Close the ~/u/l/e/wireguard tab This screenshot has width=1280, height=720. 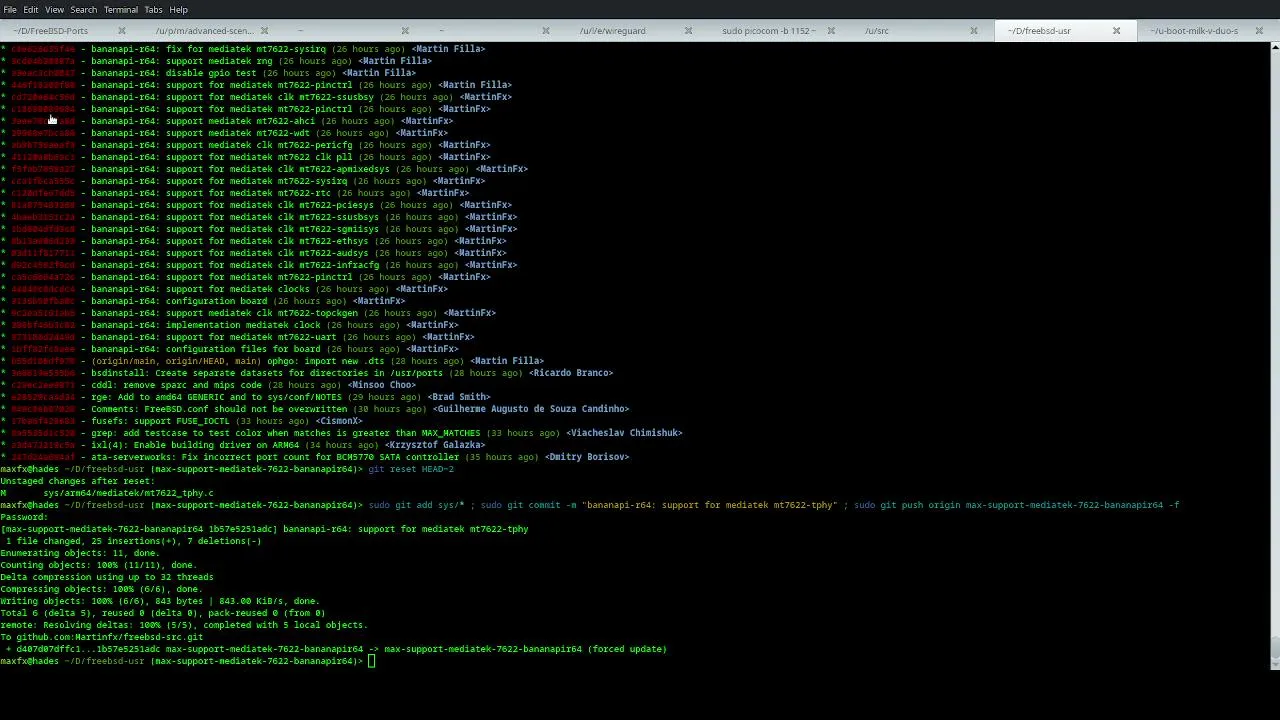[690, 31]
